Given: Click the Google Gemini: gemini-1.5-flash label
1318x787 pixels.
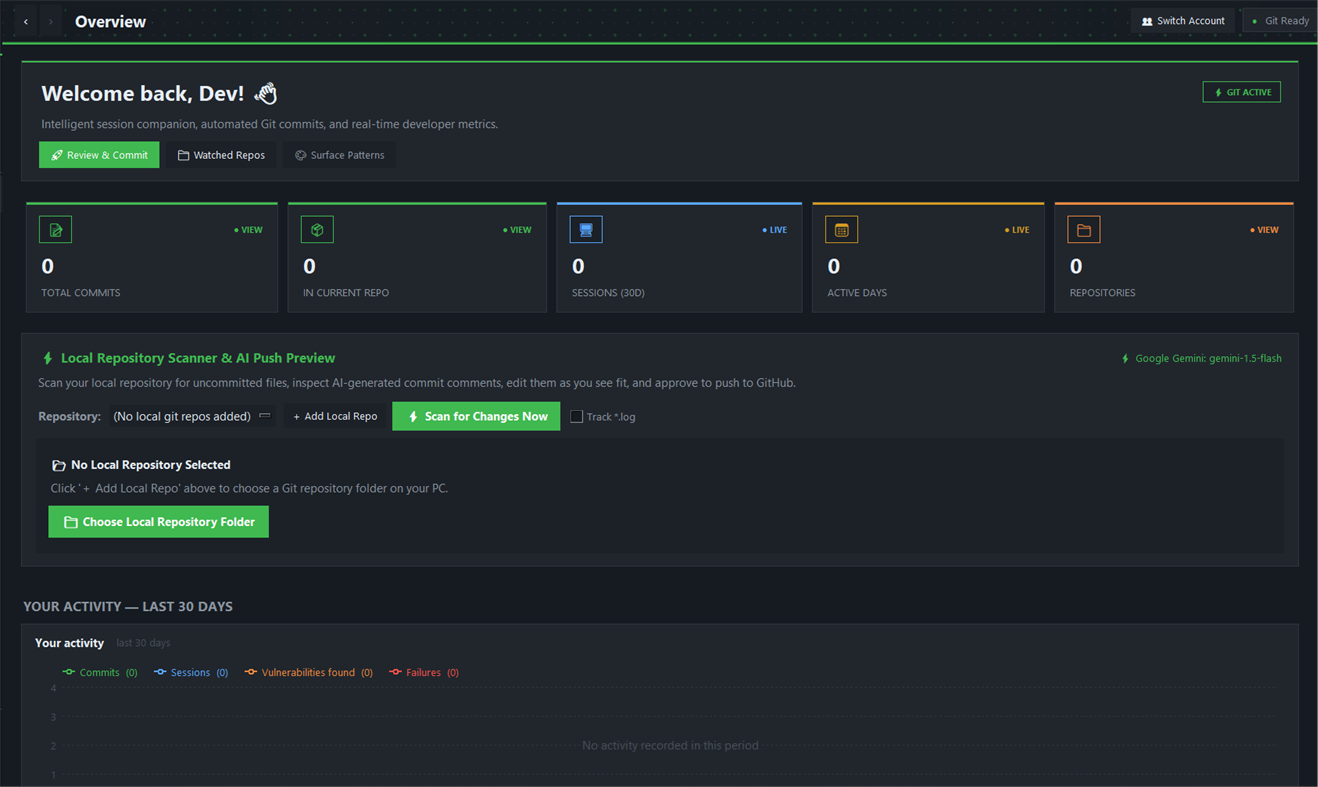Looking at the screenshot, I should [1202, 358].
